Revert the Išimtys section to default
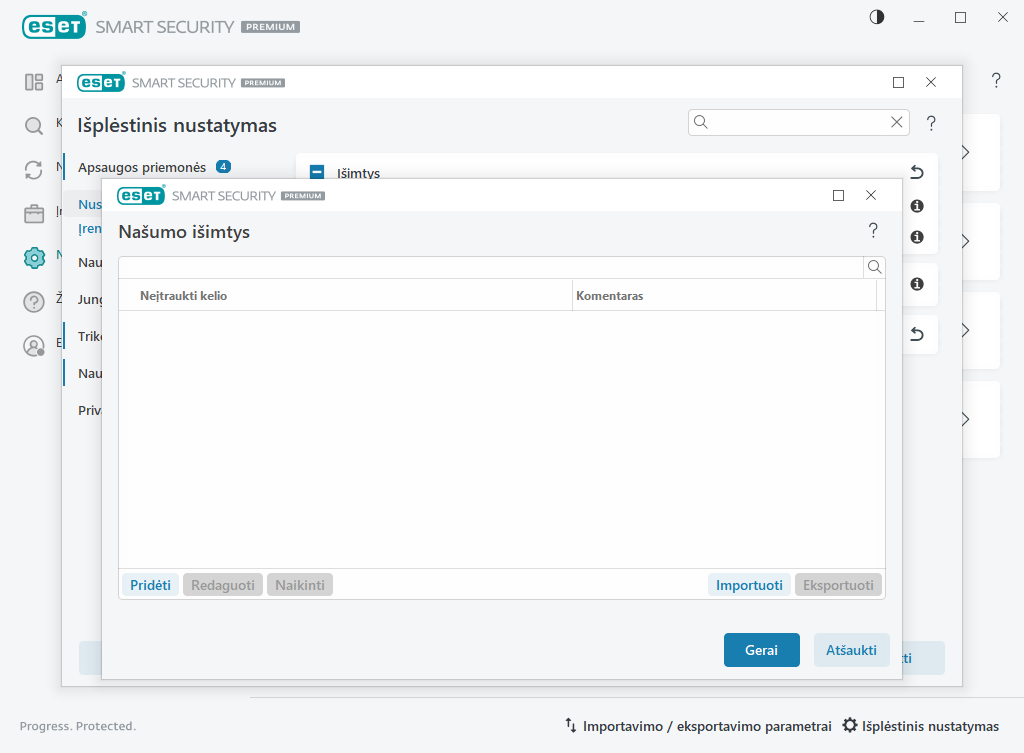The image size is (1024, 753). (916, 173)
